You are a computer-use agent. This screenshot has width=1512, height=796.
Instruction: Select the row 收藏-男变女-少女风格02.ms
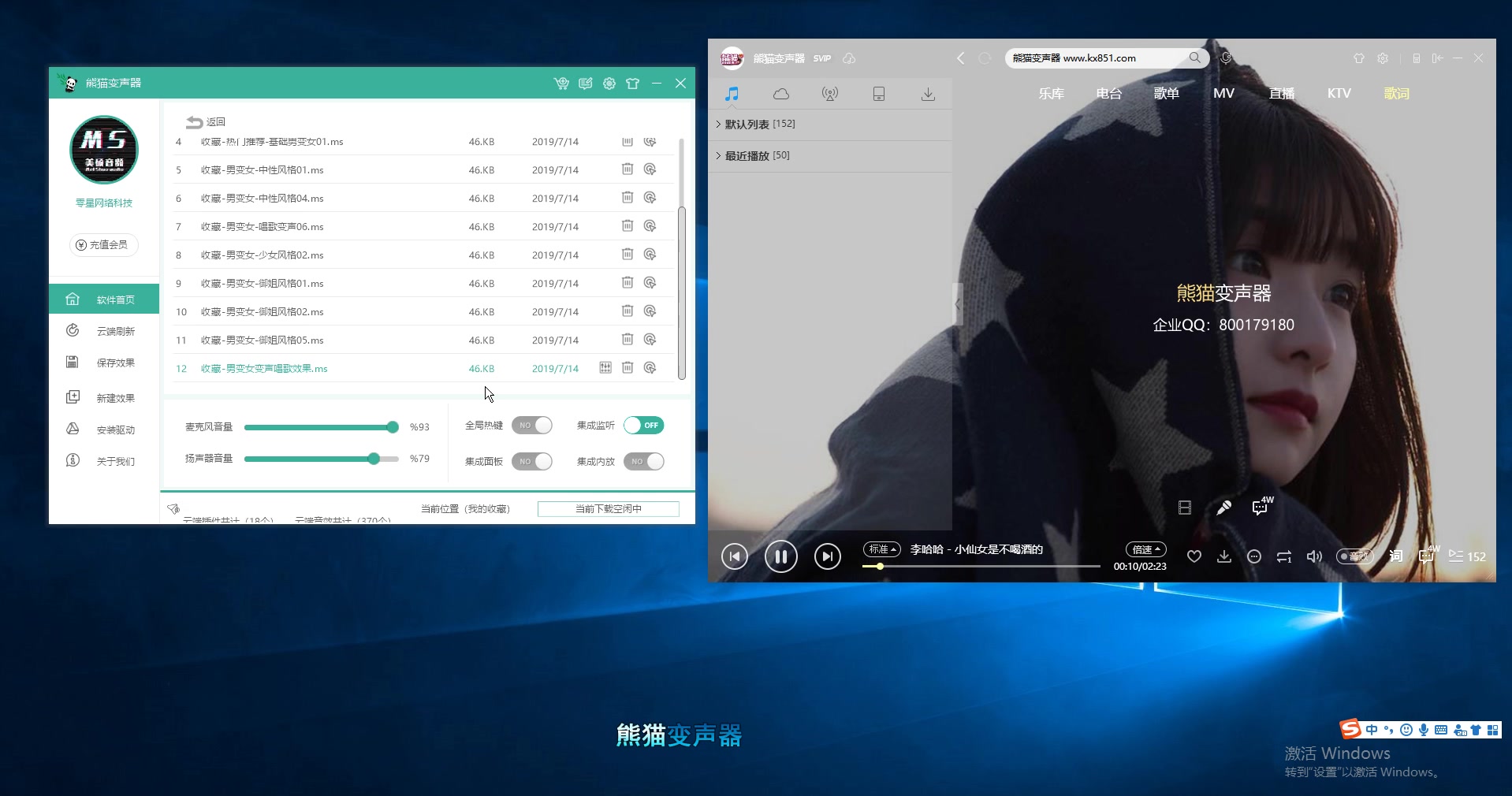coord(423,255)
